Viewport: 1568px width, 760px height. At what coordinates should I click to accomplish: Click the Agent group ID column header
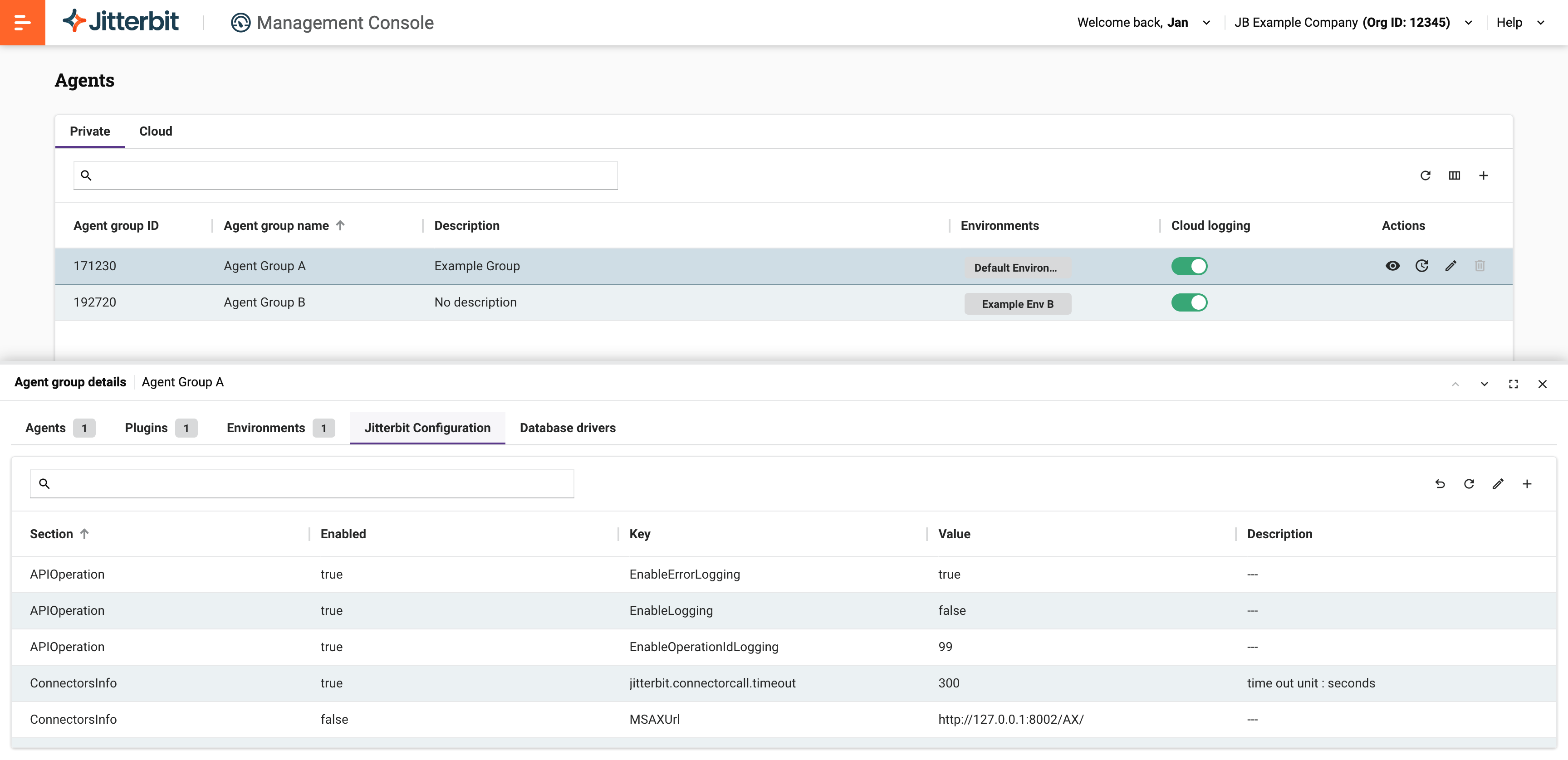116,226
